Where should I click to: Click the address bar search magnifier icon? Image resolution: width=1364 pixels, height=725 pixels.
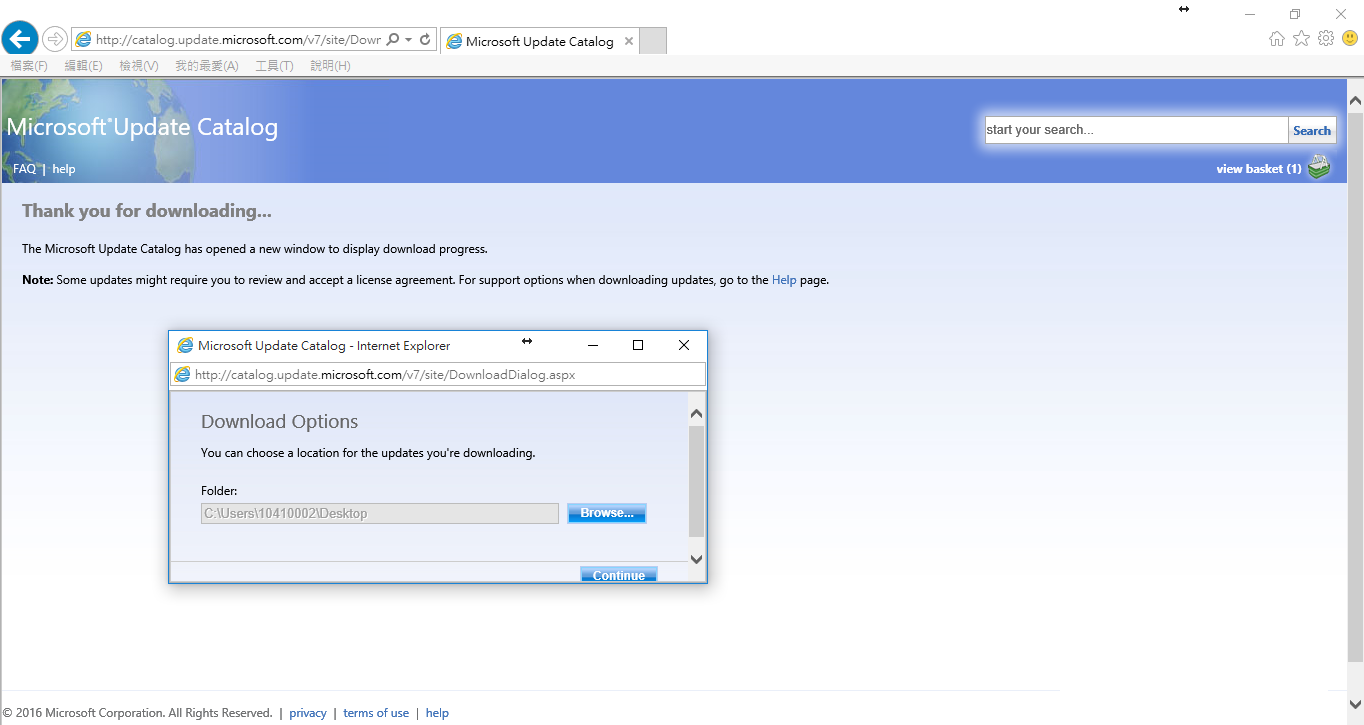(393, 40)
